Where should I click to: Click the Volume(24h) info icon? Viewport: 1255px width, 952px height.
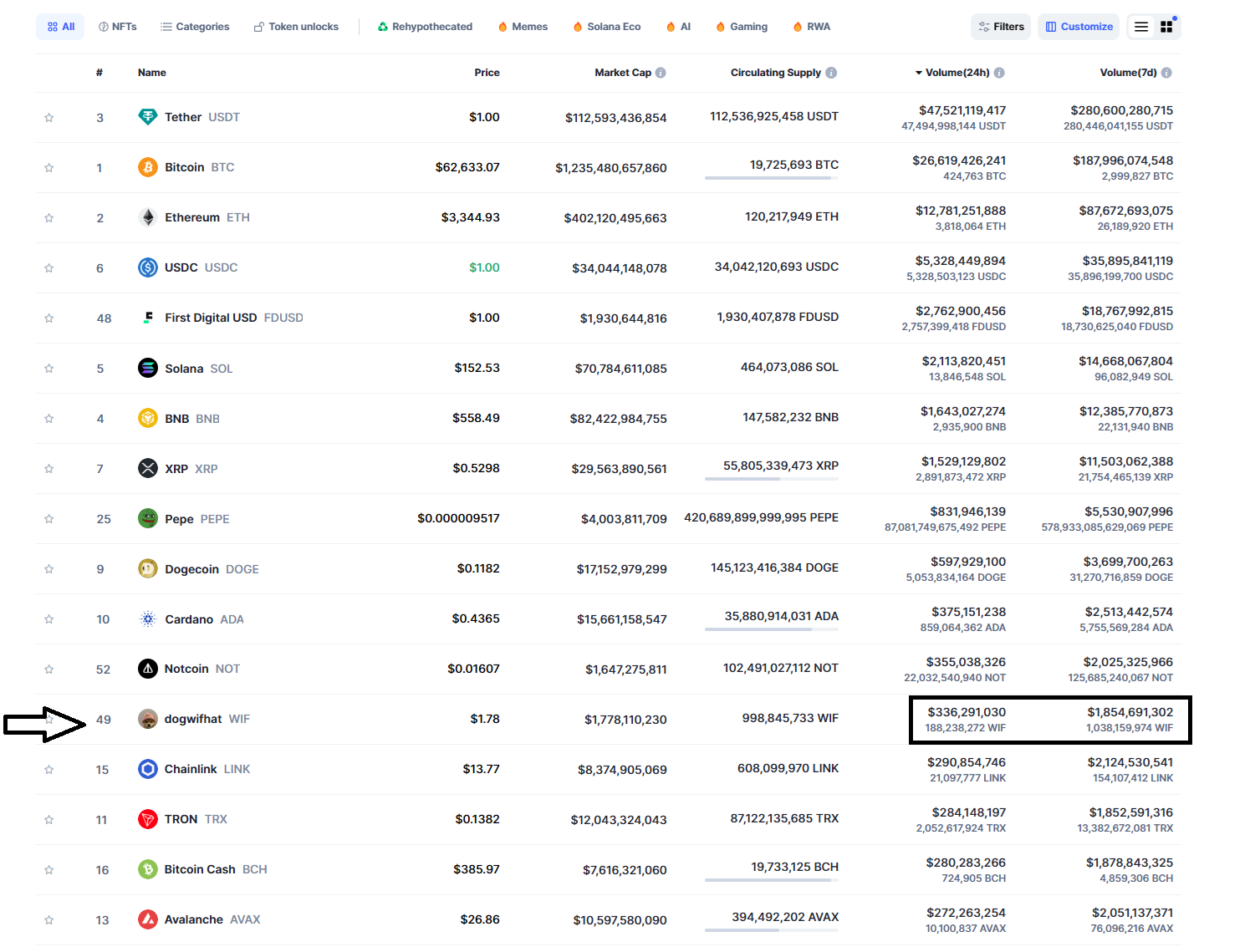pos(999,73)
